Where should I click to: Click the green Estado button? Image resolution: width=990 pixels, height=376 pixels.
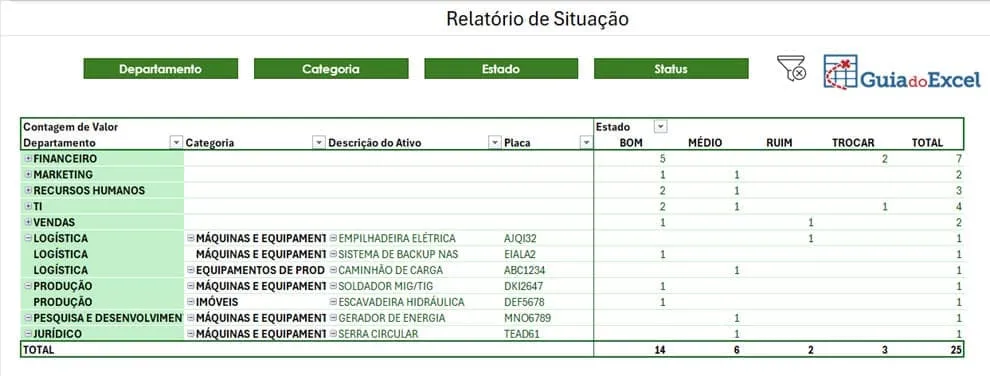click(501, 69)
